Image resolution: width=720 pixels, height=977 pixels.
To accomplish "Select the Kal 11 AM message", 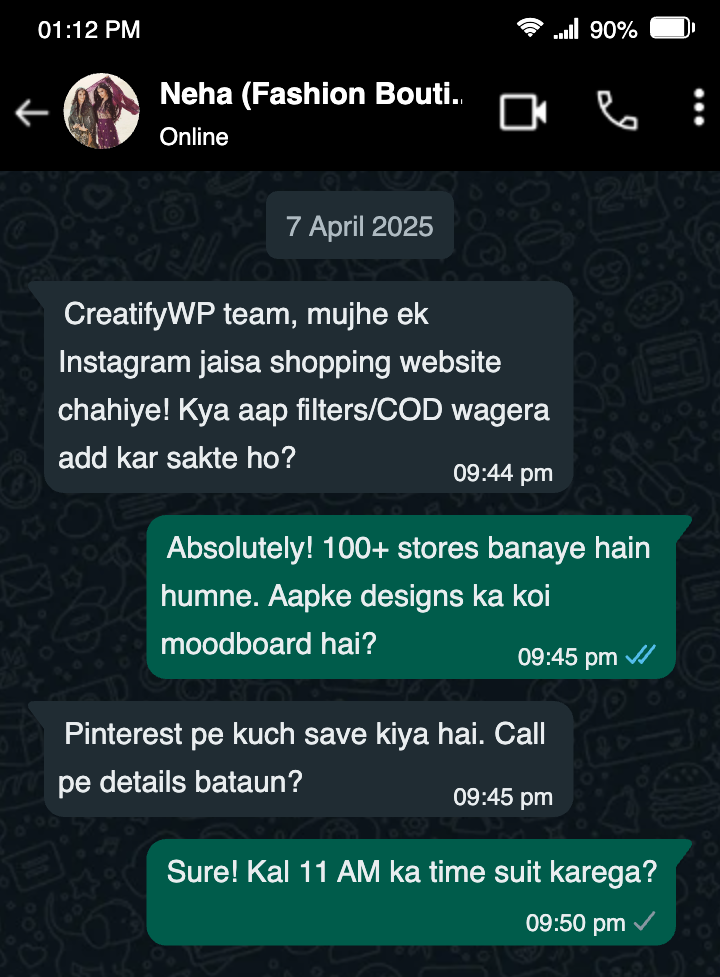I will click(x=411, y=892).
